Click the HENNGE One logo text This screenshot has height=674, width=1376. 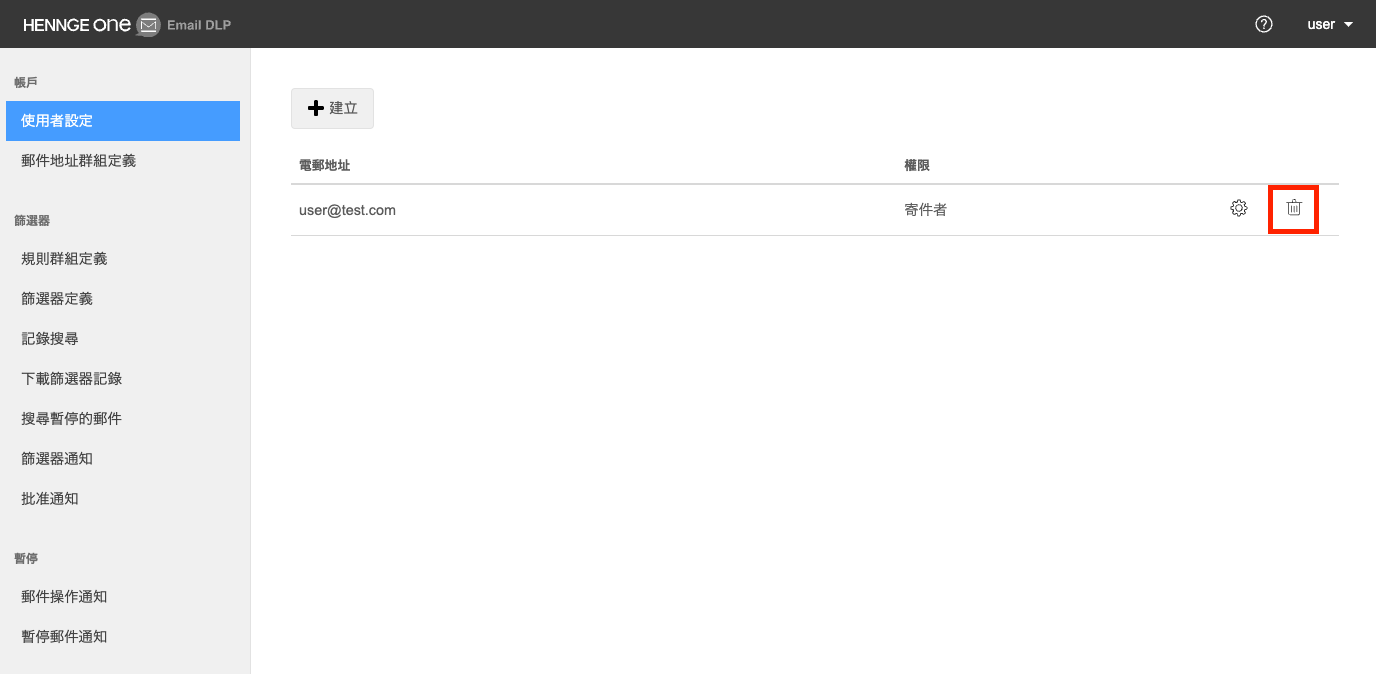click(x=77, y=24)
